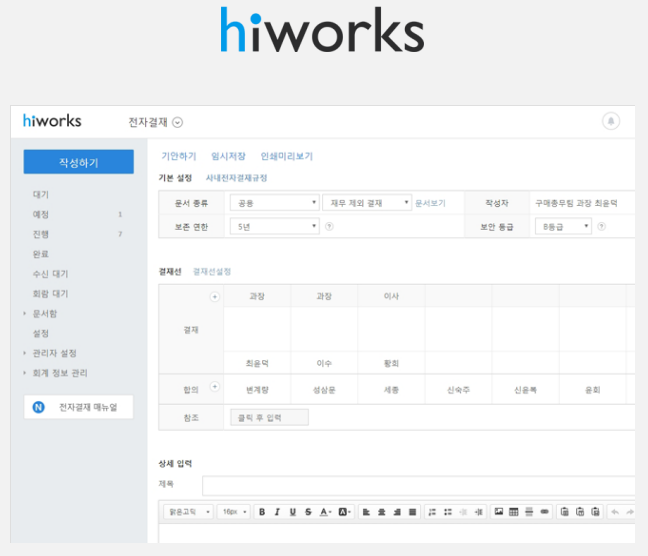Toggle italic formatting in the editor
This screenshot has width=648, height=556.
277,512
